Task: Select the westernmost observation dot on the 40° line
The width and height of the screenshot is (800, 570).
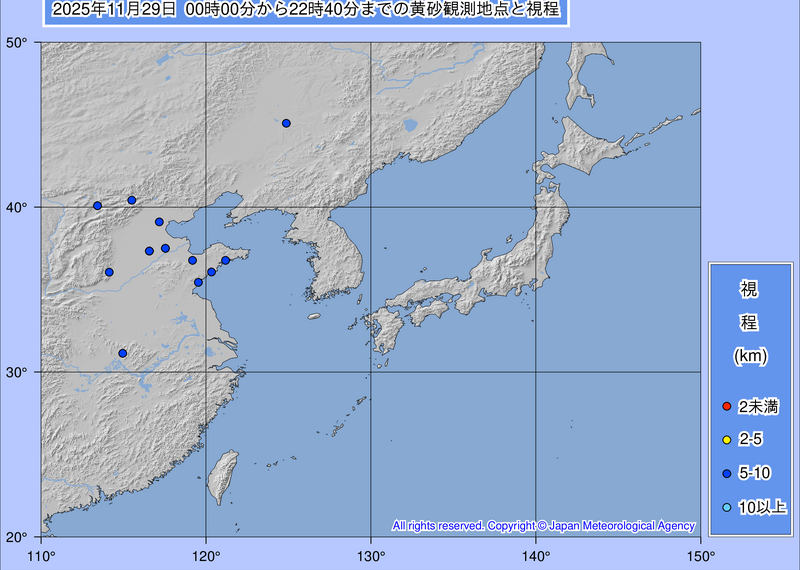Action: (97, 206)
